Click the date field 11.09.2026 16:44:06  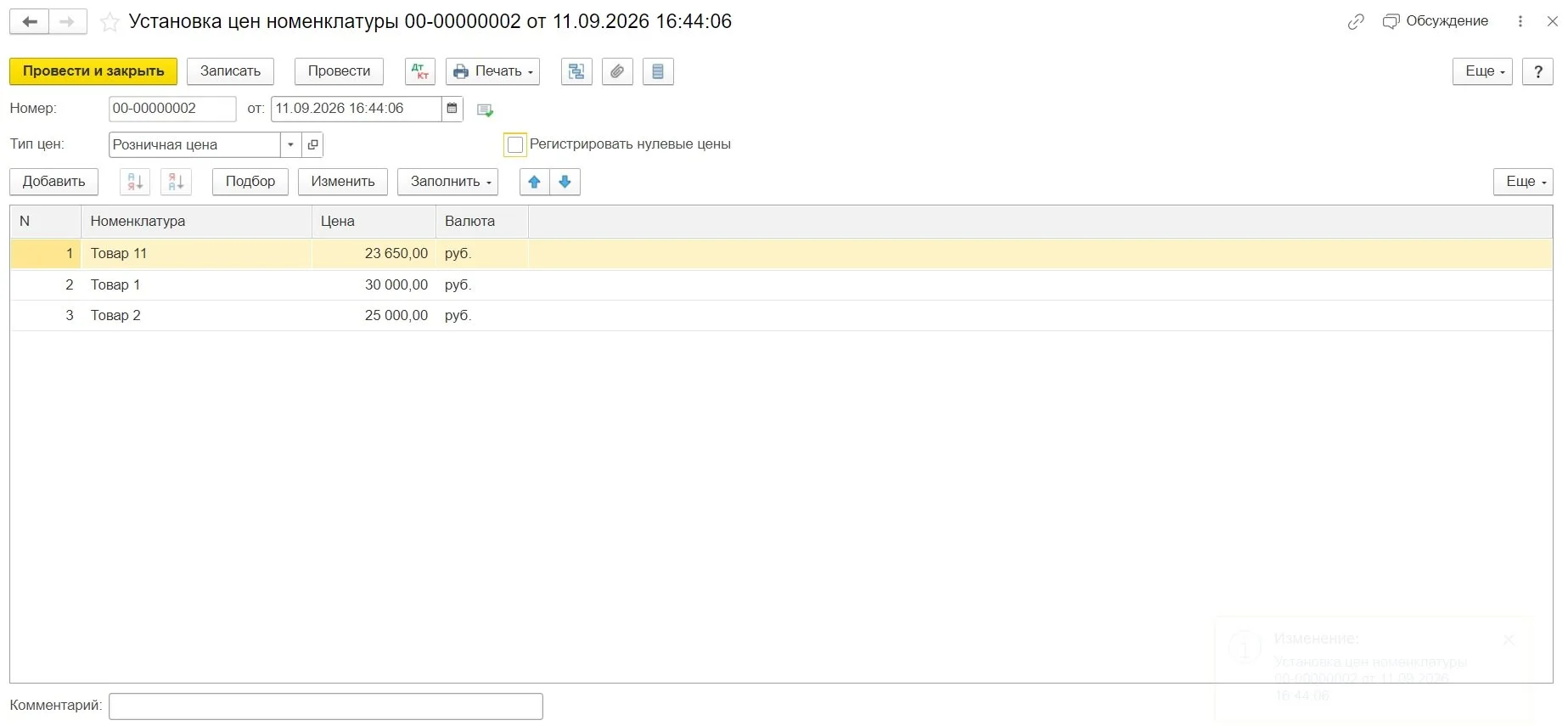[x=357, y=109]
